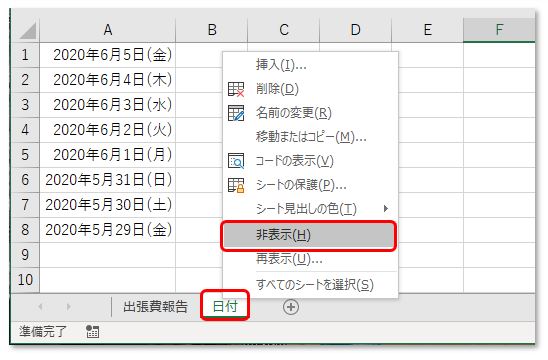Select row 6 header

click(25, 180)
